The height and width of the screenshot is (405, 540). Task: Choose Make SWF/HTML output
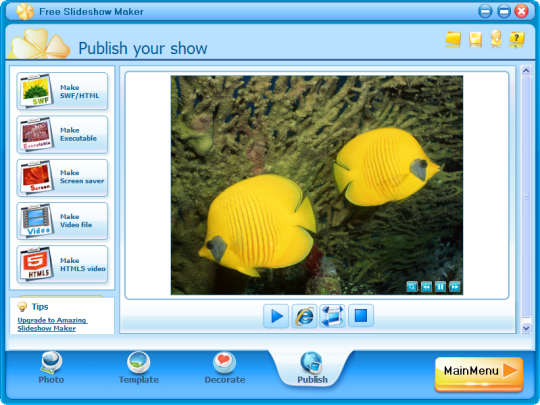pos(62,91)
